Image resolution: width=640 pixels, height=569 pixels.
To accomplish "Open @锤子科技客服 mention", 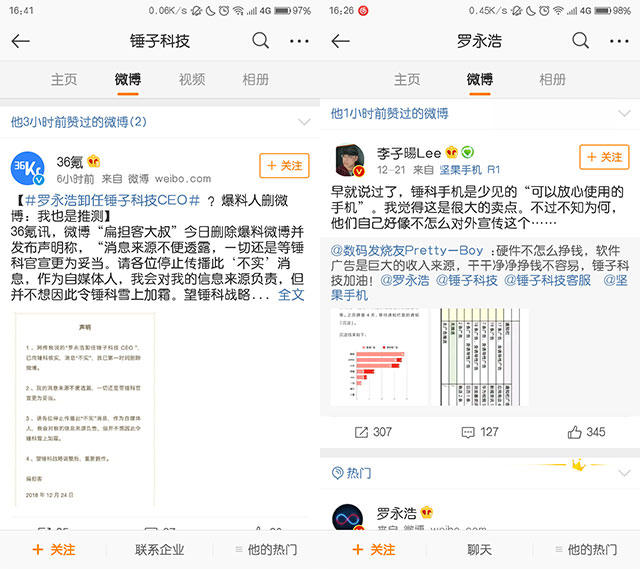I will tap(547, 280).
